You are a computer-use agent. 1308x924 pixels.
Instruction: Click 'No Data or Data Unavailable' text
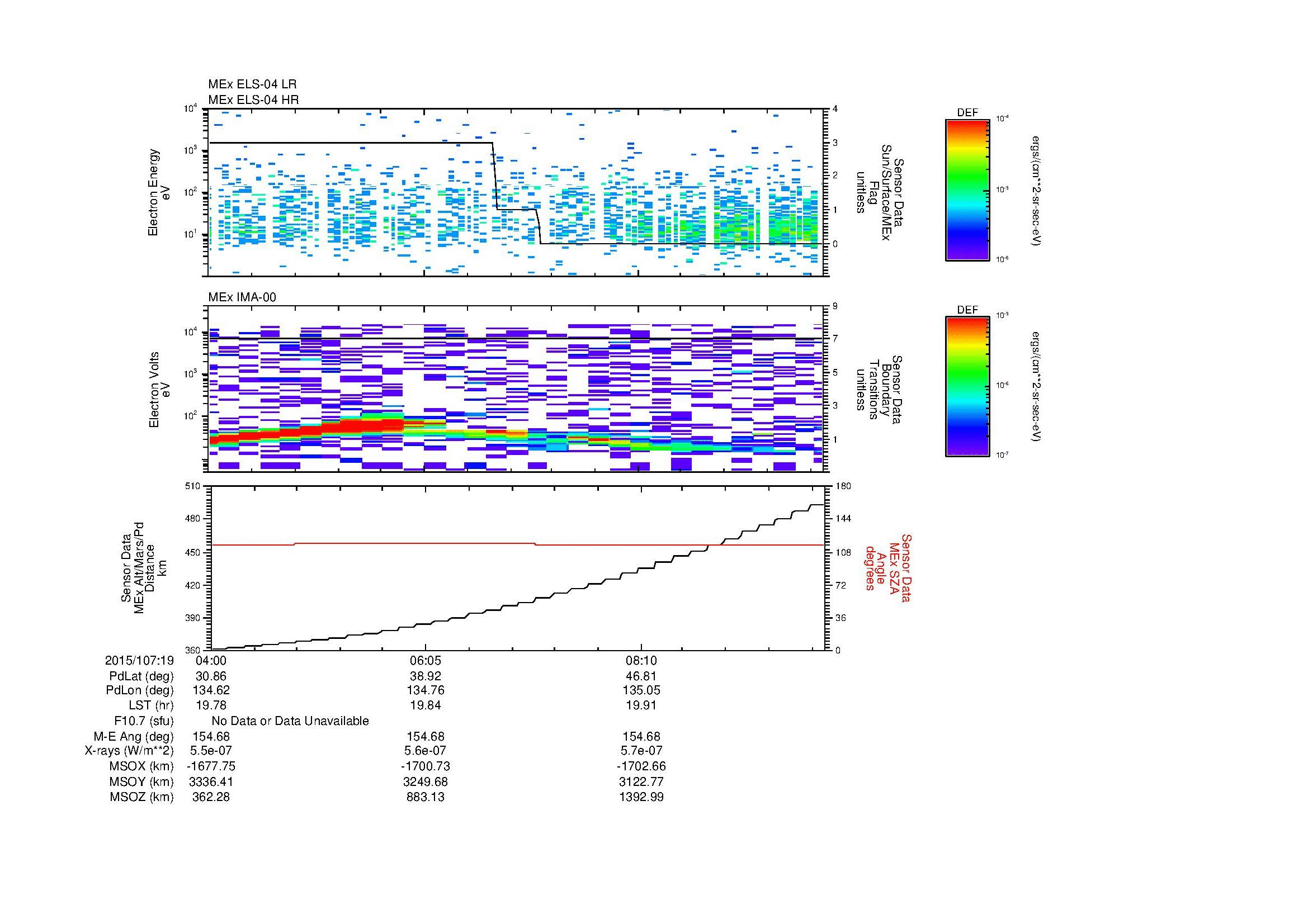[290, 721]
